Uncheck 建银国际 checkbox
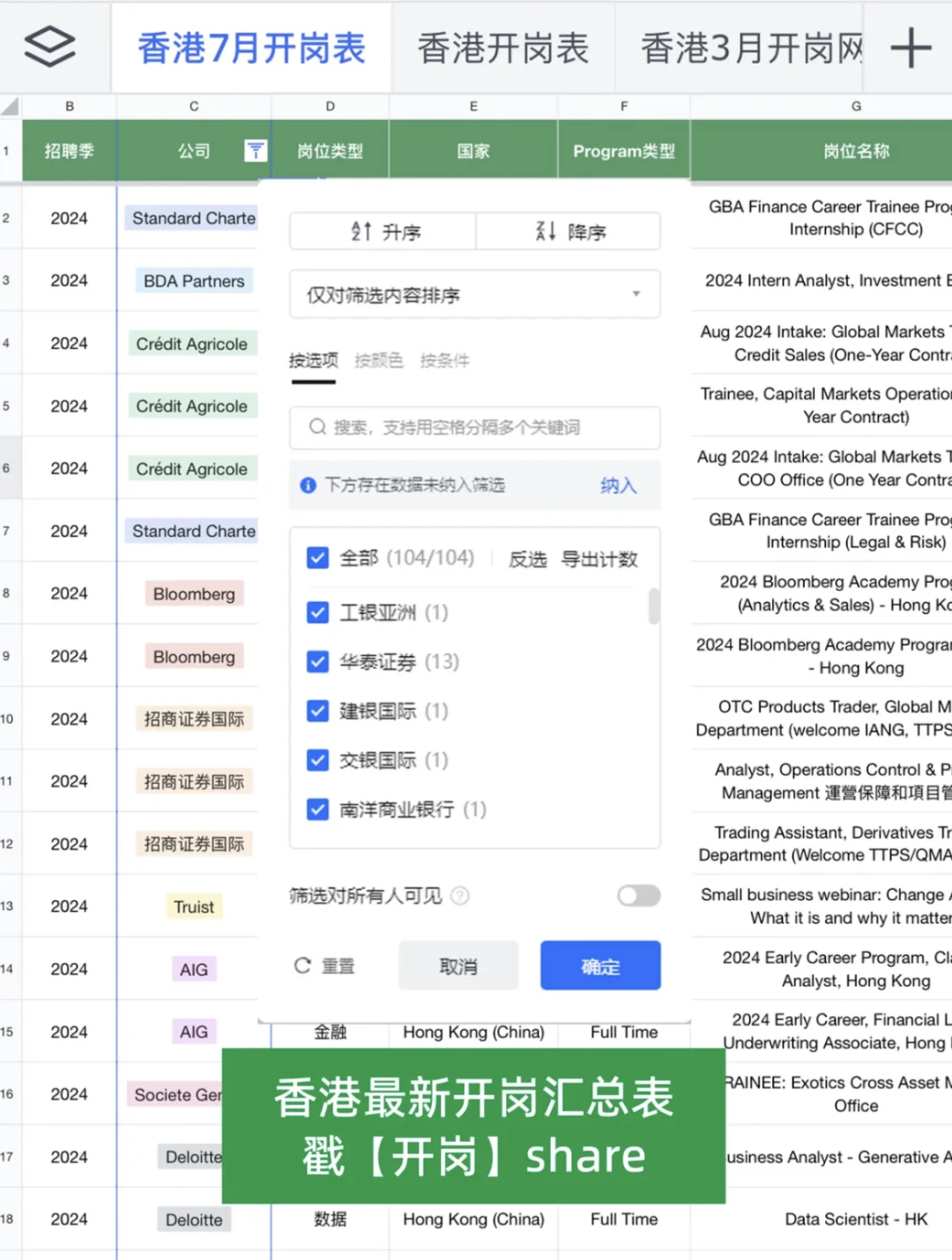The image size is (952, 1260). click(317, 711)
